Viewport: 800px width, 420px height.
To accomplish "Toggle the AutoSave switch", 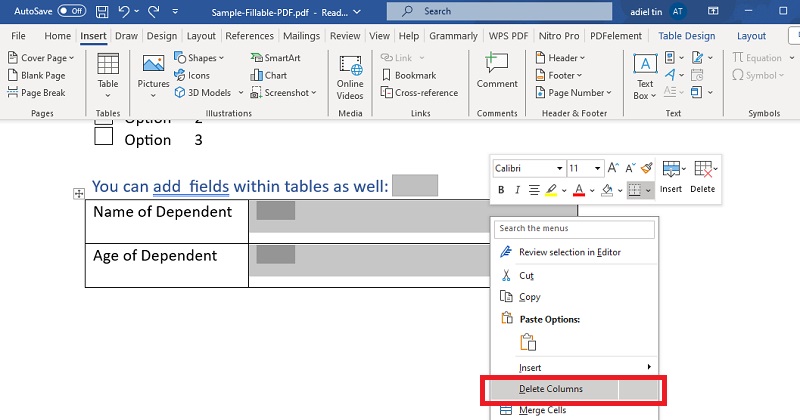I will pyautogui.click(x=72, y=11).
